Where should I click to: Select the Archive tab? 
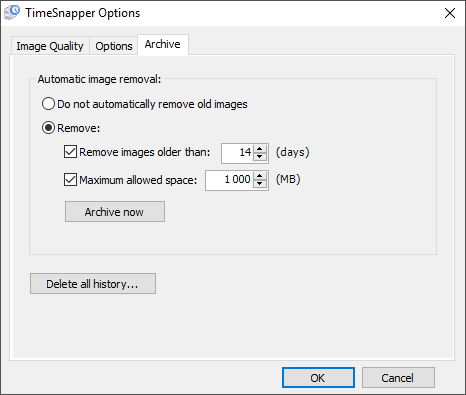(x=163, y=44)
